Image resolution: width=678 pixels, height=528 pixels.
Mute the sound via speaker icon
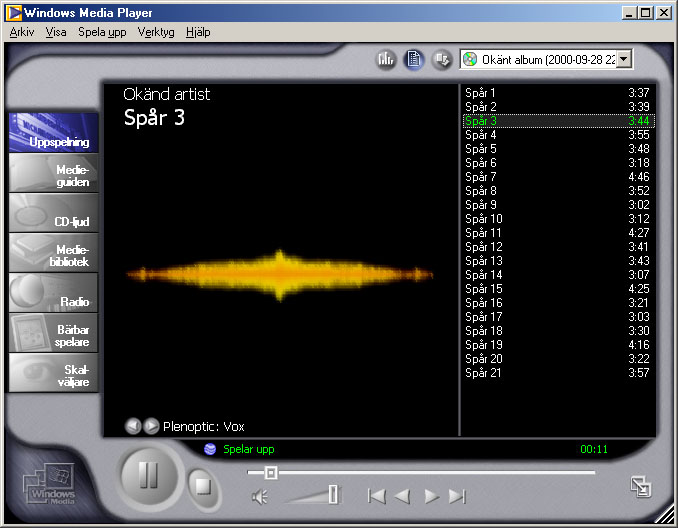260,496
